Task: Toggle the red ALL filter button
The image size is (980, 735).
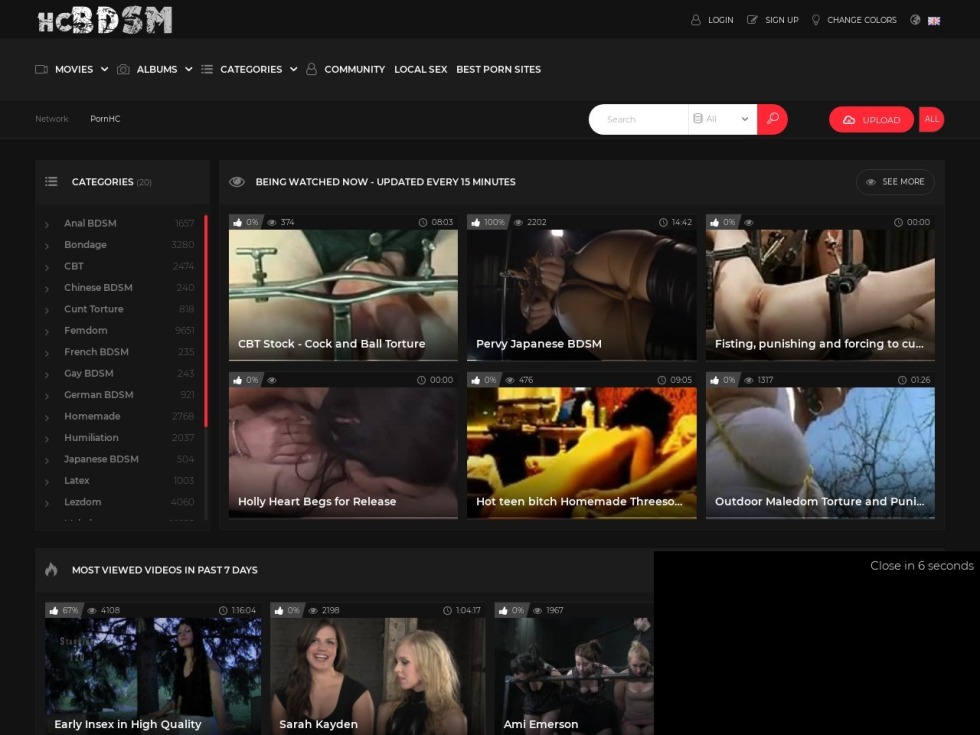Action: [931, 119]
